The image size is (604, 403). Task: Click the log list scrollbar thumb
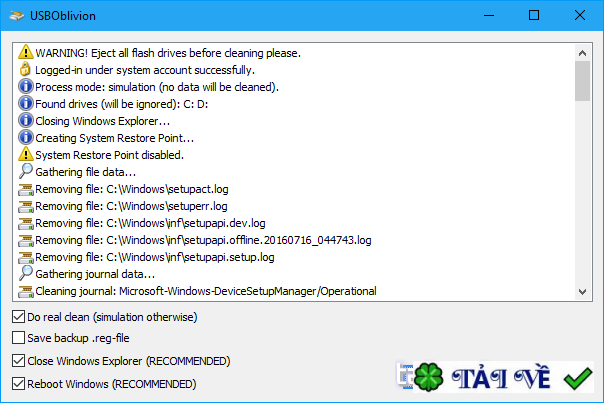point(582,81)
